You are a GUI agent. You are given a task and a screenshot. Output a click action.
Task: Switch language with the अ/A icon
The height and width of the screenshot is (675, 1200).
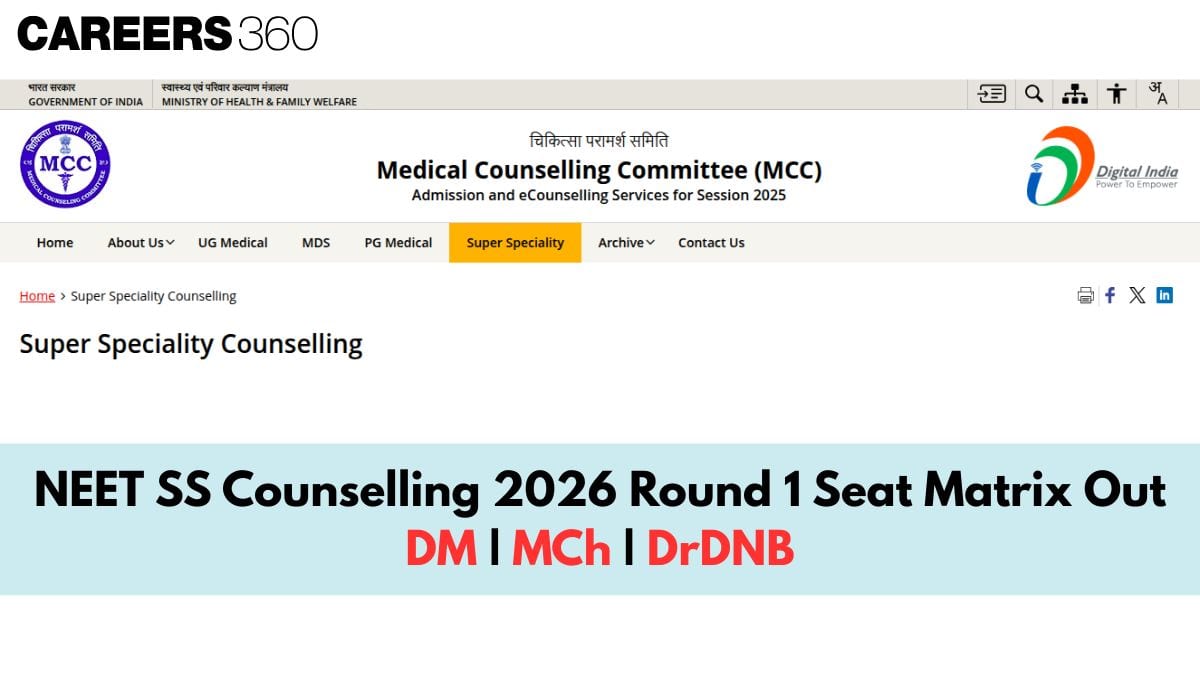[x=1158, y=94]
